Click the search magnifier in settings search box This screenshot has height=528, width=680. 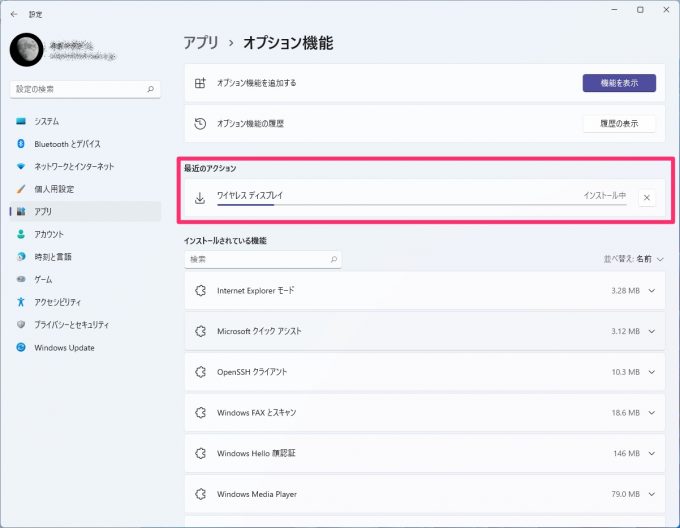150,89
